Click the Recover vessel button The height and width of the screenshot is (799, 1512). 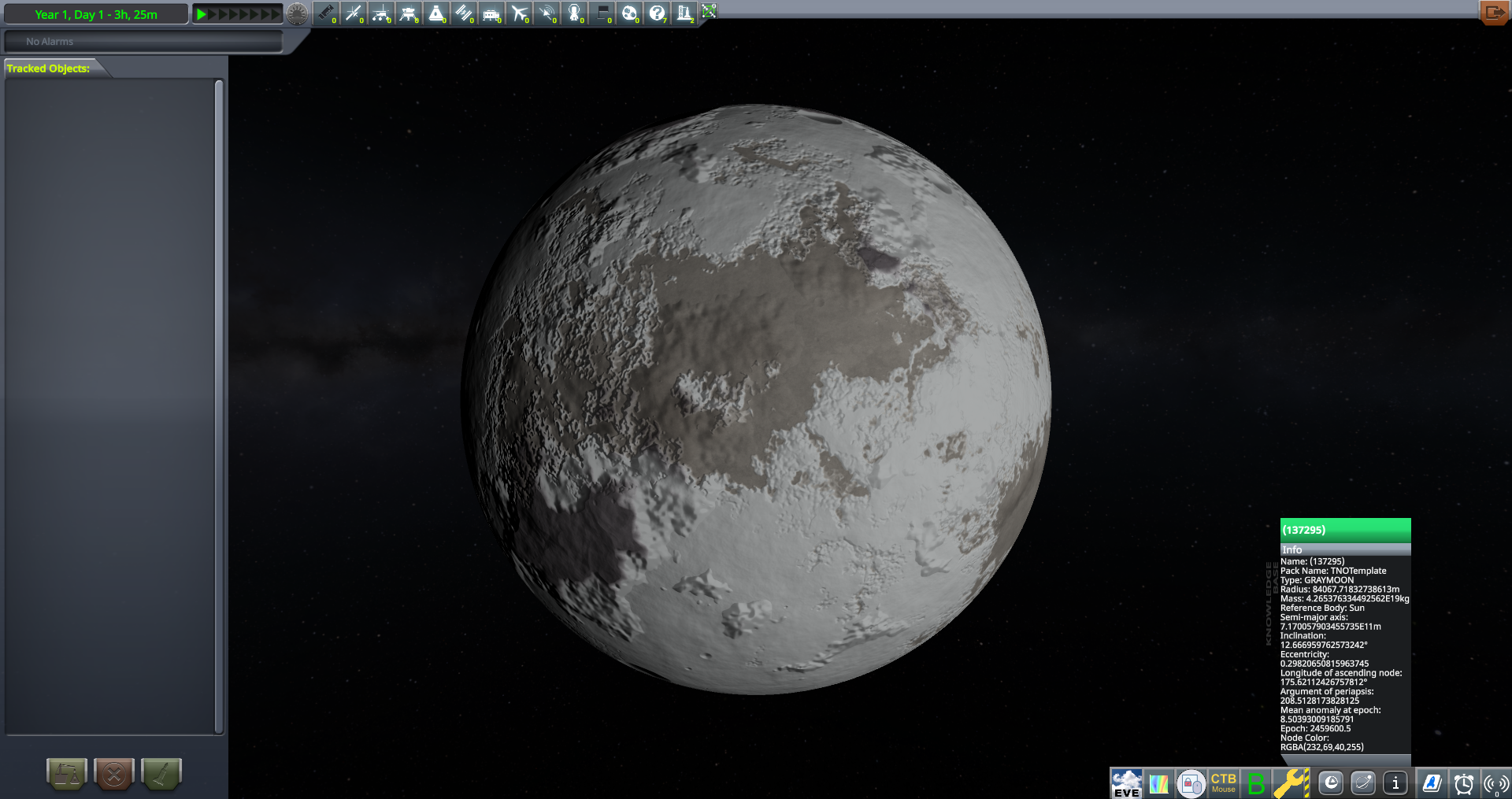(67, 774)
